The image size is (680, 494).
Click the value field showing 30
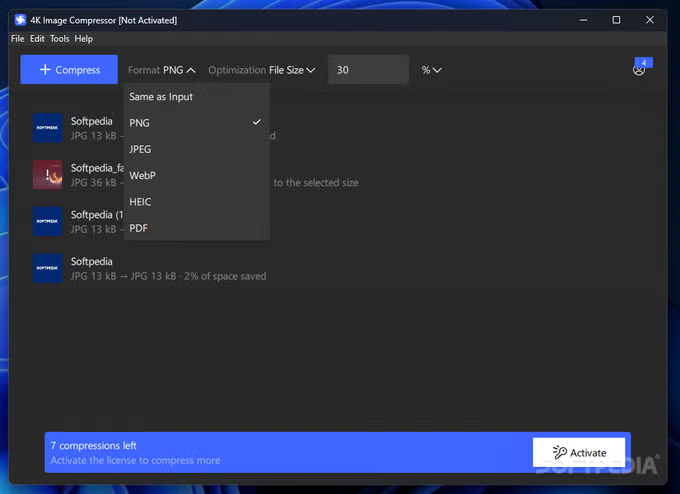click(x=368, y=70)
